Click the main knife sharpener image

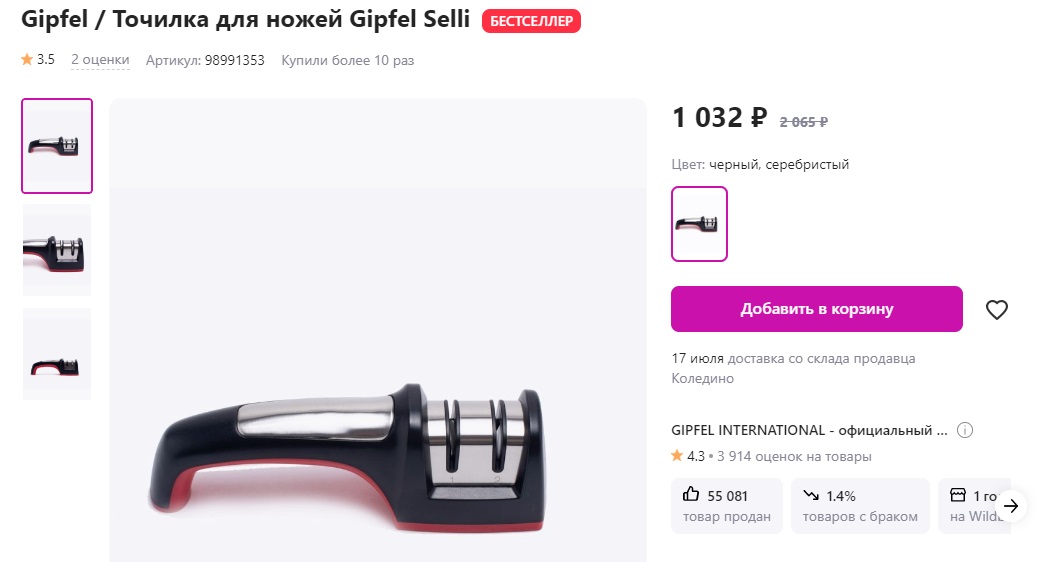coord(378,331)
